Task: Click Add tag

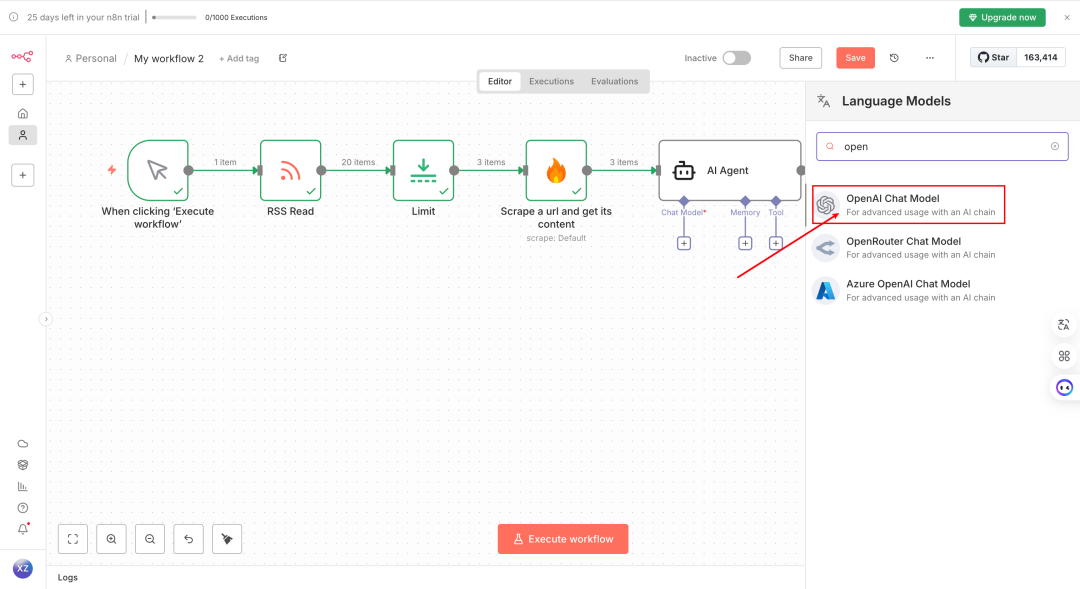Action: point(239,59)
